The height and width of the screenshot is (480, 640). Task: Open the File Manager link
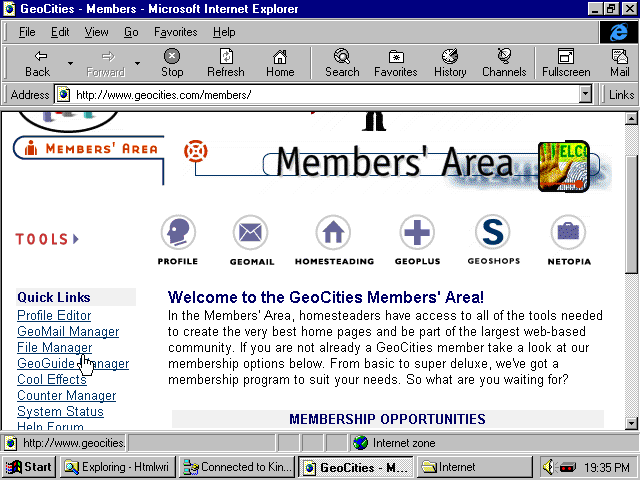[x=55, y=347]
